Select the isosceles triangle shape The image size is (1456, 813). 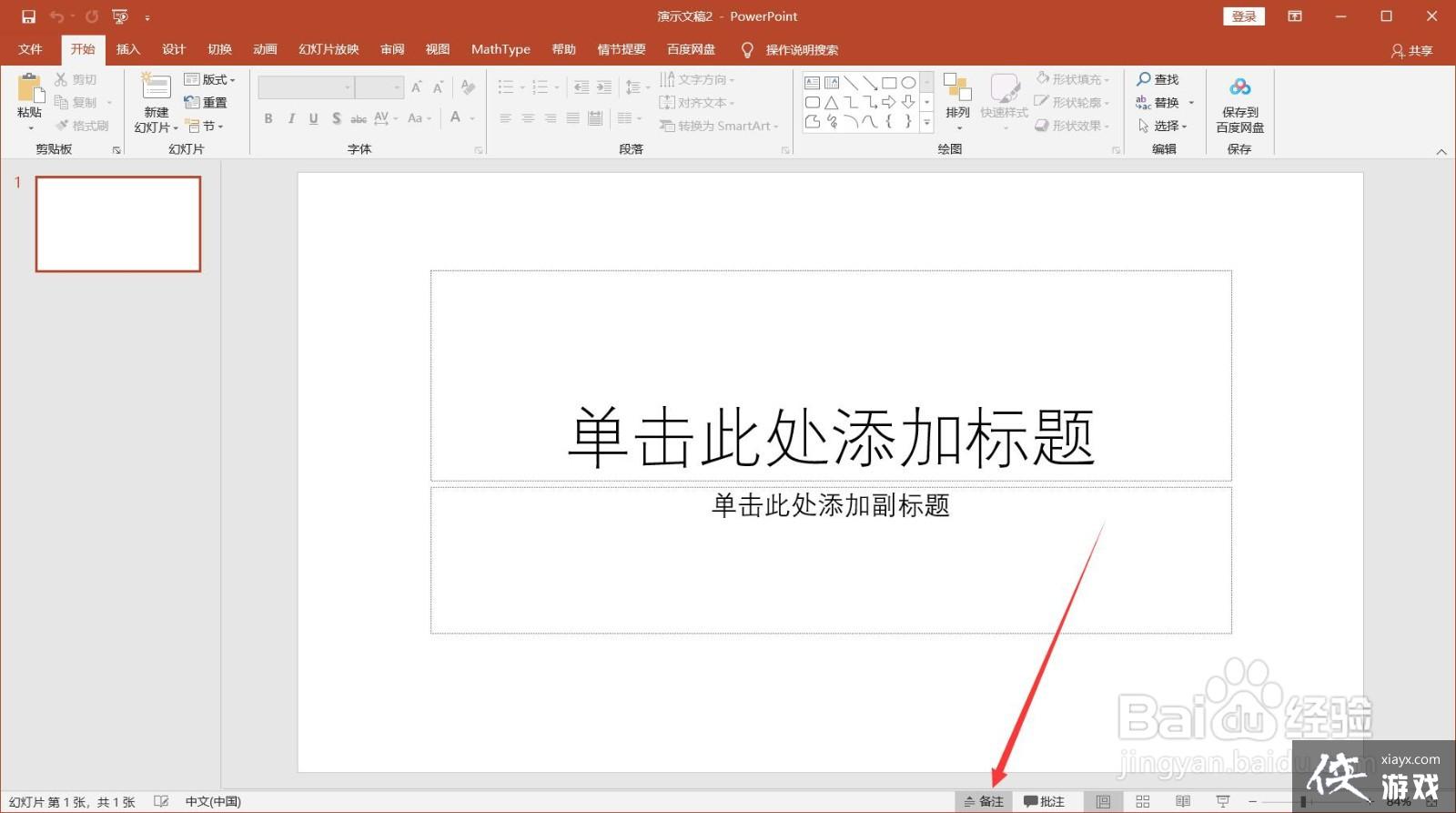832,102
